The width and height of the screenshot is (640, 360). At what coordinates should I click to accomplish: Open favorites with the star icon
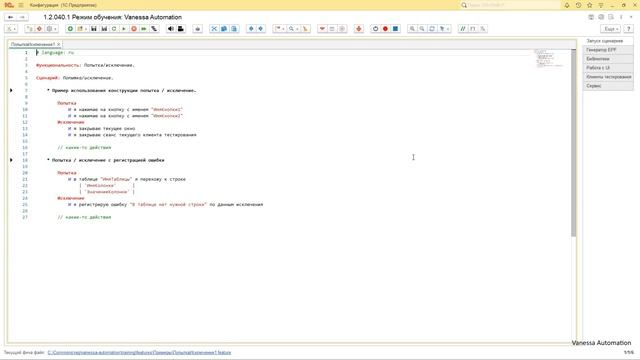coord(590,5)
